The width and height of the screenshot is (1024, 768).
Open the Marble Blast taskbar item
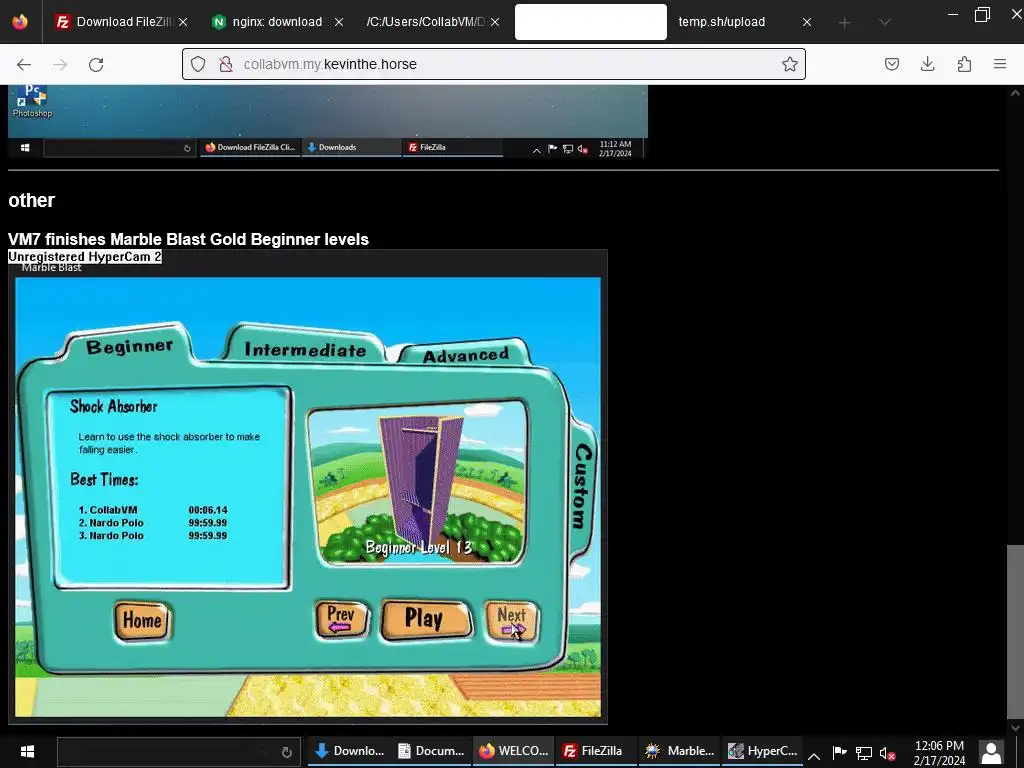[679, 751]
